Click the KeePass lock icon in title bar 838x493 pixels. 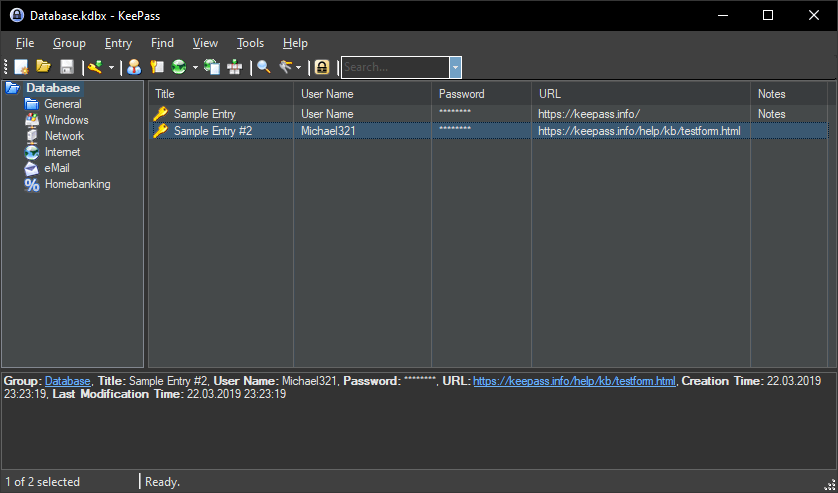click(x=17, y=15)
